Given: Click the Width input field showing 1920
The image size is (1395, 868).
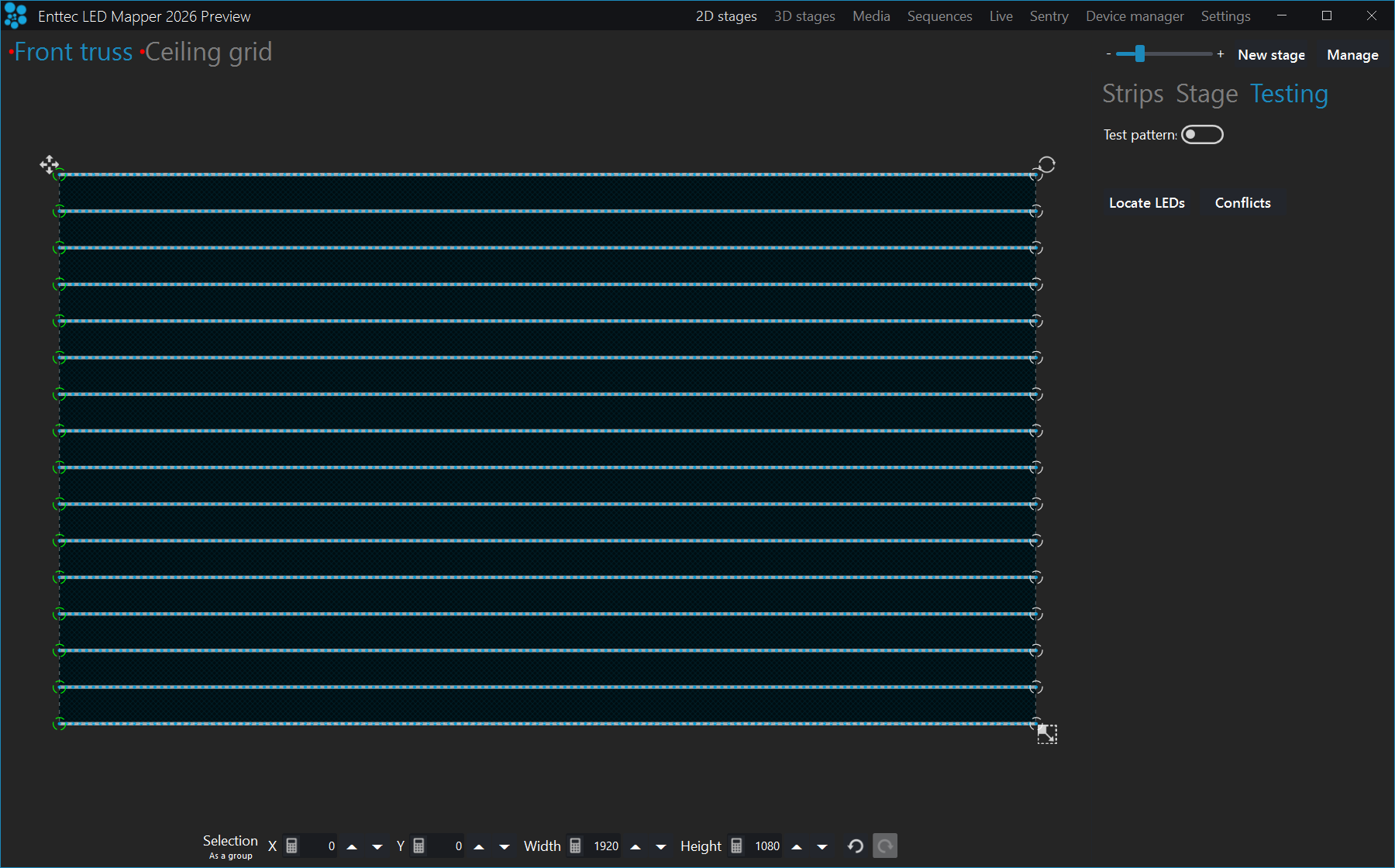Looking at the screenshot, I should (x=603, y=846).
